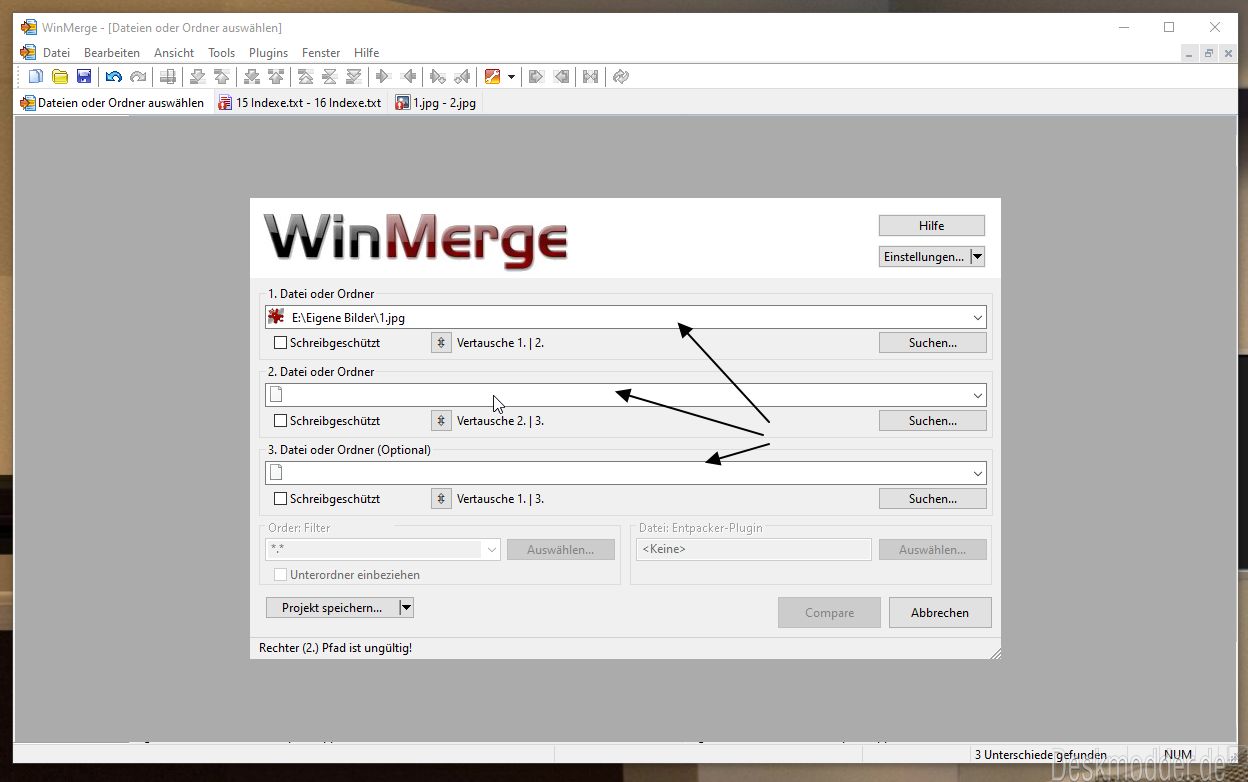Click the Previous Difference up-arrow icon
The height and width of the screenshot is (782, 1248).
point(222,76)
